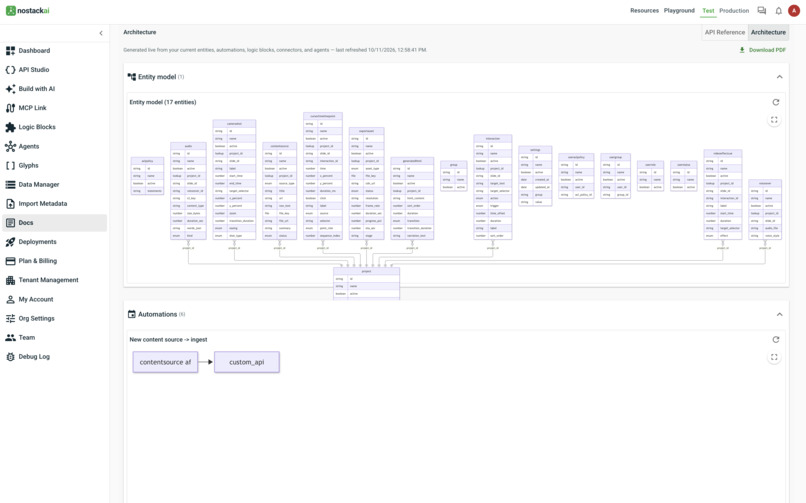
Task: Open Plan & Billing card icon
Action: coord(10,261)
